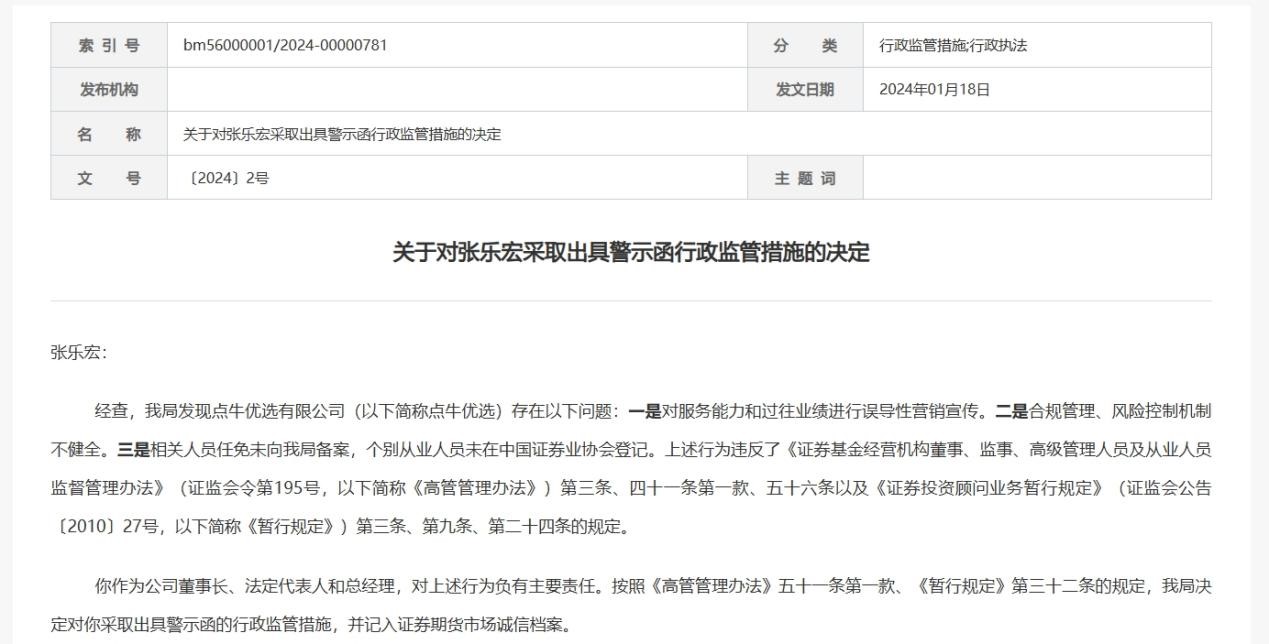
Task: Click the bold 二是 text in the paragraph
Action: [x=1009, y=410]
